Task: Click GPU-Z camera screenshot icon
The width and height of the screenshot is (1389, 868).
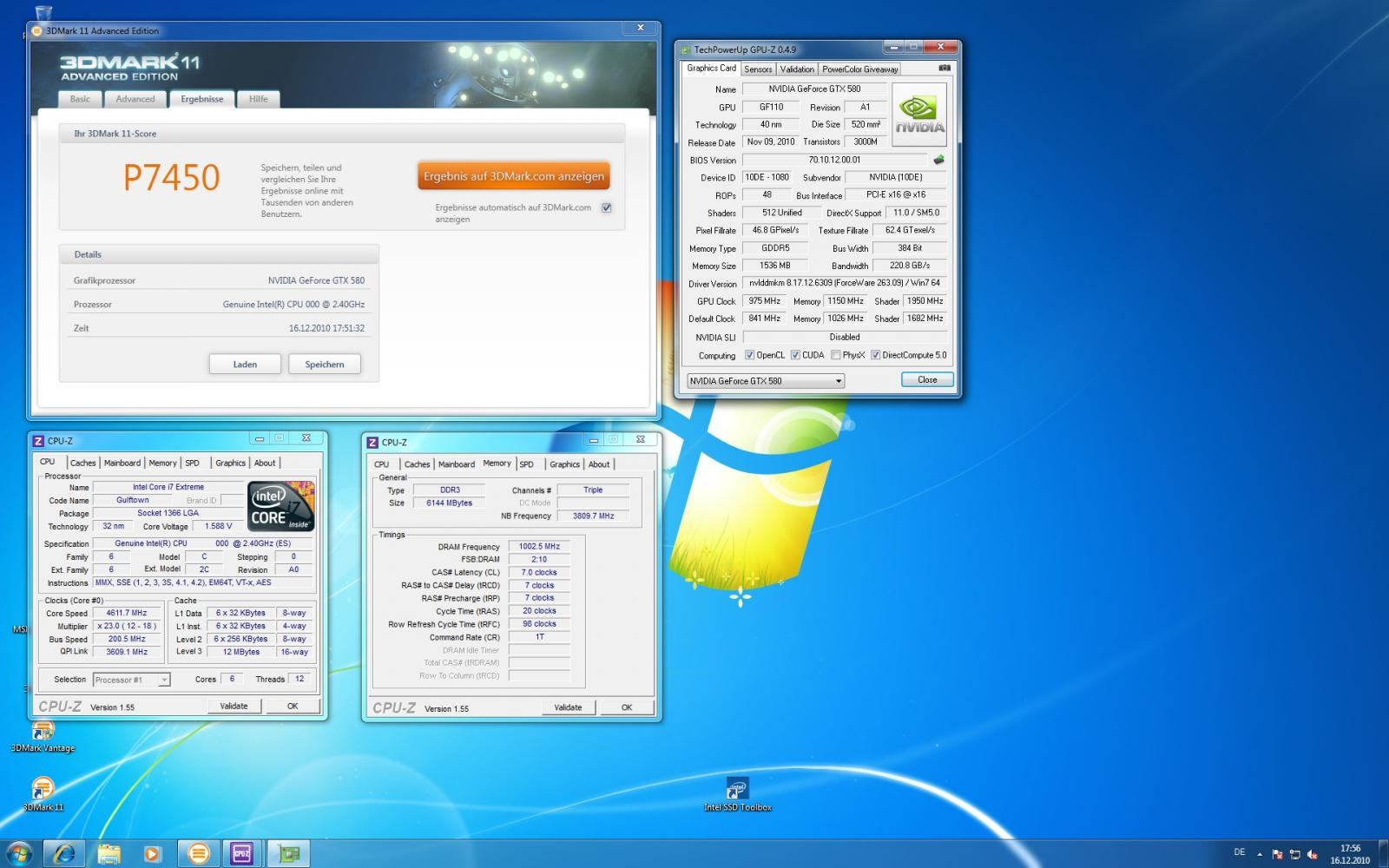Action: click(x=945, y=68)
